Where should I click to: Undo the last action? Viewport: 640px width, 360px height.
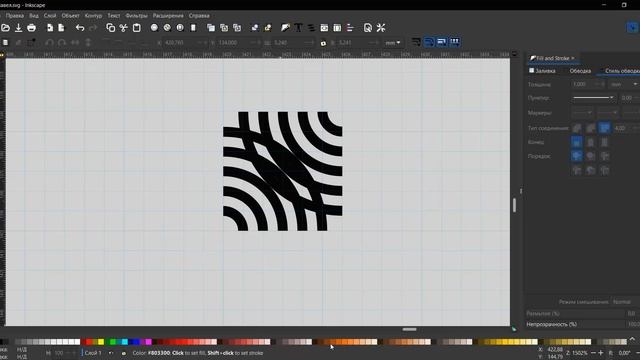(x=80, y=28)
